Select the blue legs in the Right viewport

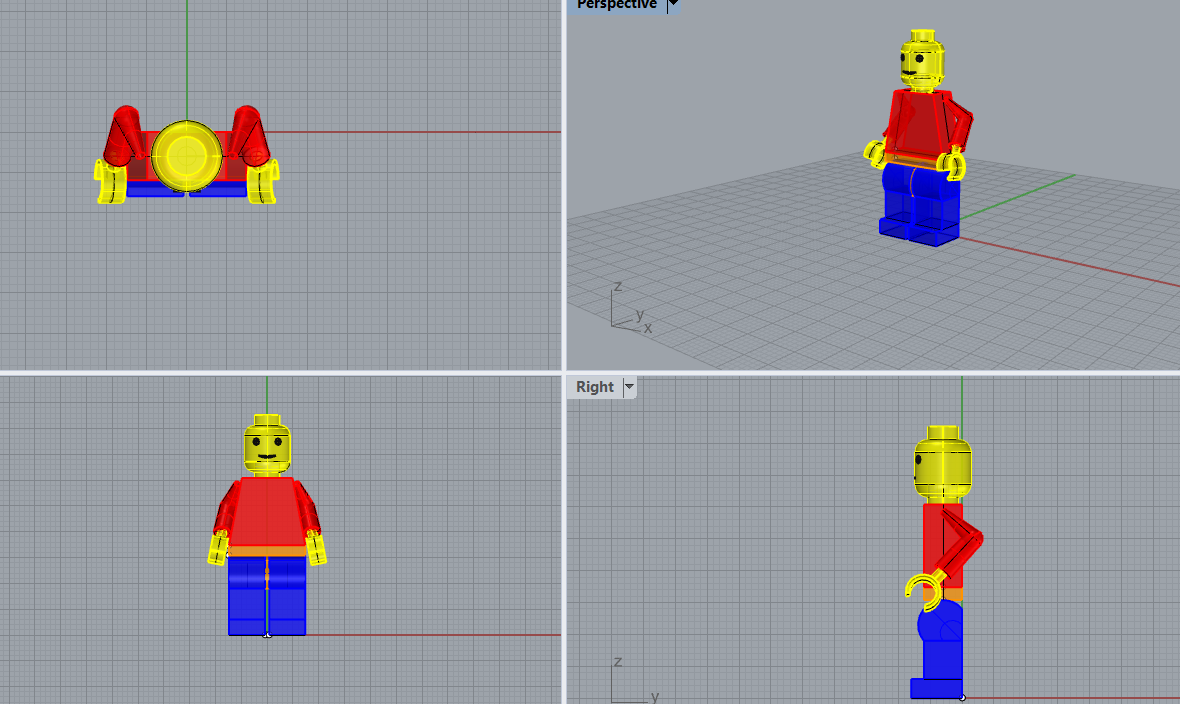tap(939, 649)
